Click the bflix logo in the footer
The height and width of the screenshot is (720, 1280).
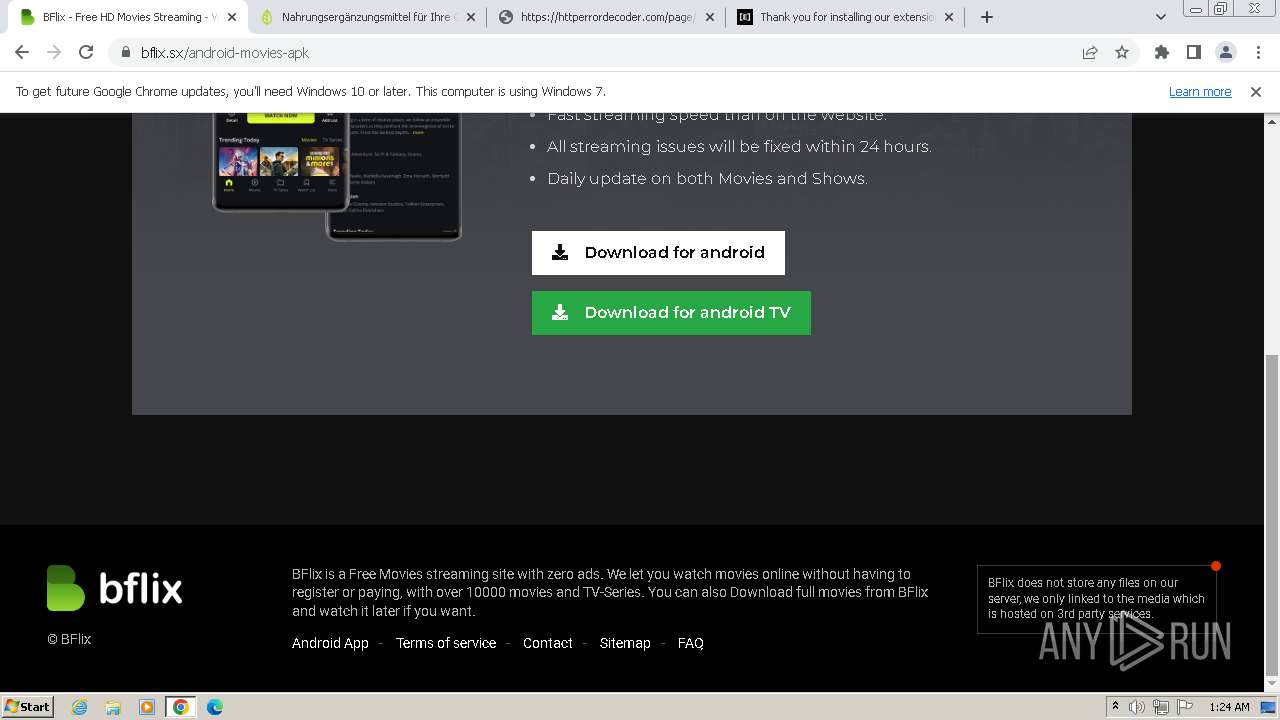coord(115,588)
